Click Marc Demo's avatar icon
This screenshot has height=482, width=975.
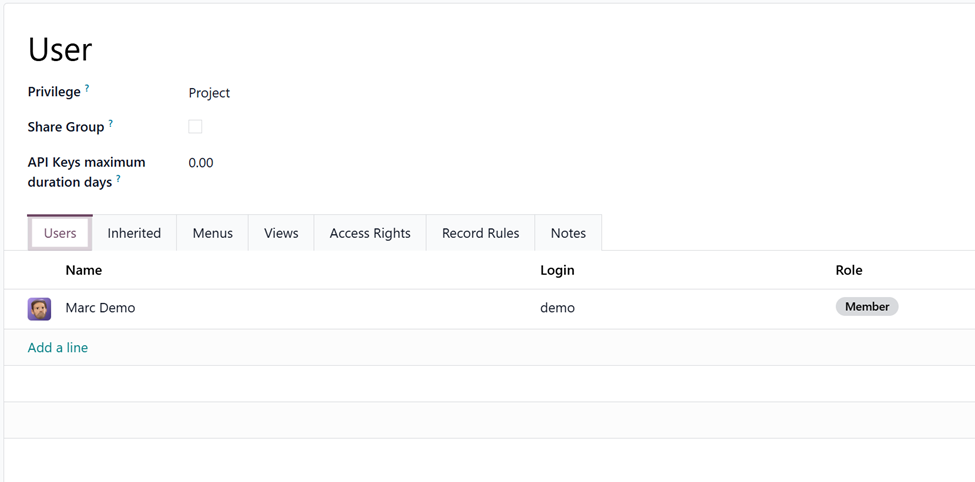pyautogui.click(x=39, y=309)
